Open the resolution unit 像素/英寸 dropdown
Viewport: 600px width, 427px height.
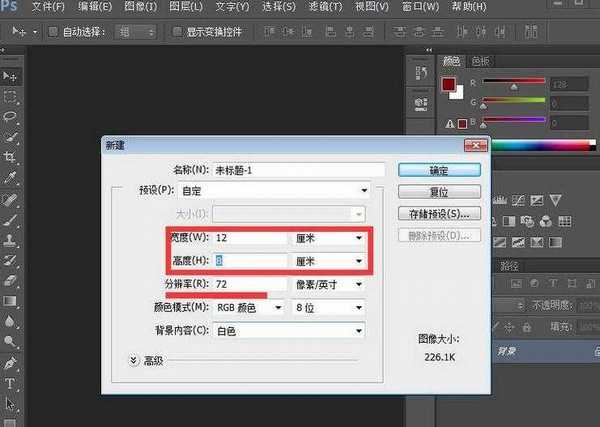point(329,284)
